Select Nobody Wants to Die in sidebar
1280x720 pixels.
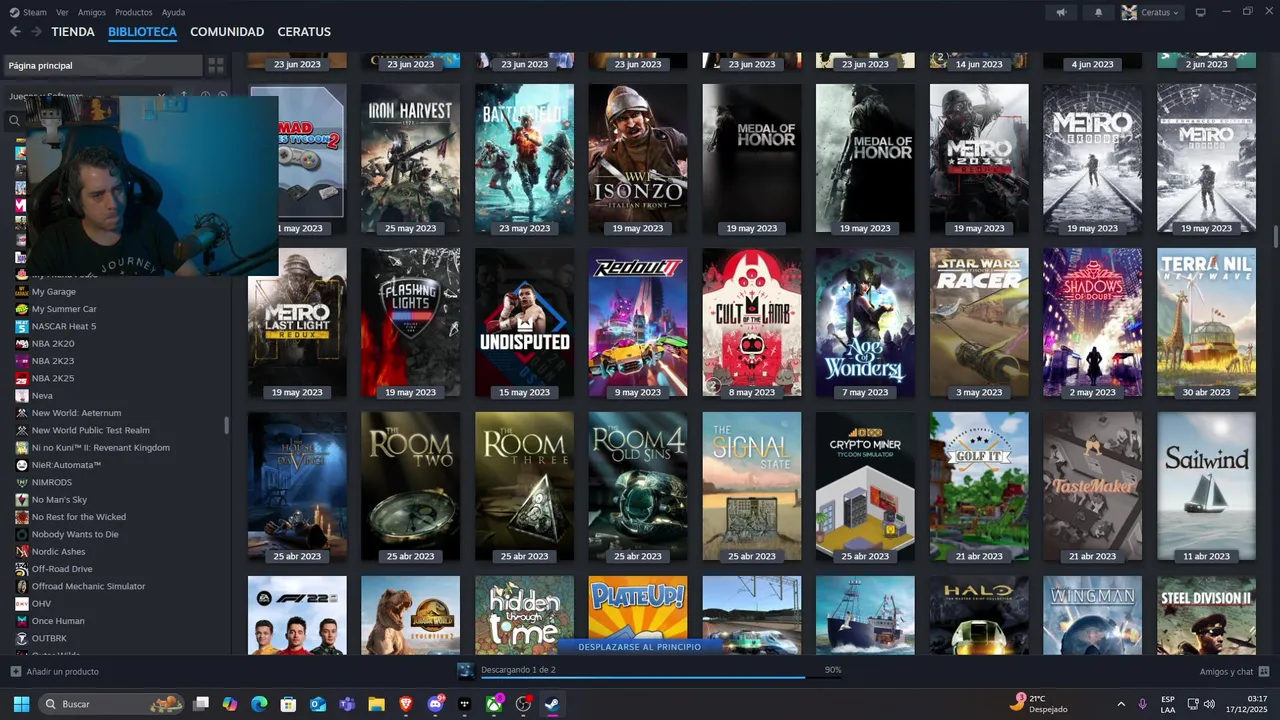[75, 534]
